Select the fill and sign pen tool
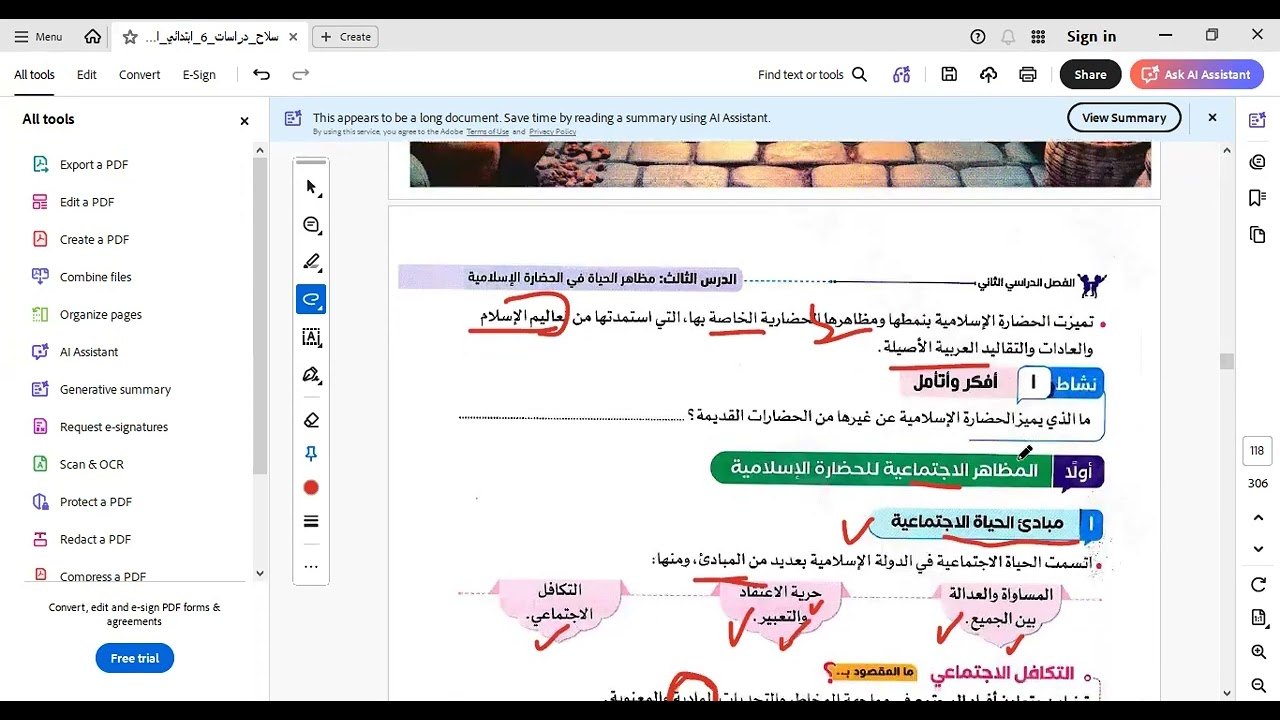1280x720 pixels. coord(311,375)
